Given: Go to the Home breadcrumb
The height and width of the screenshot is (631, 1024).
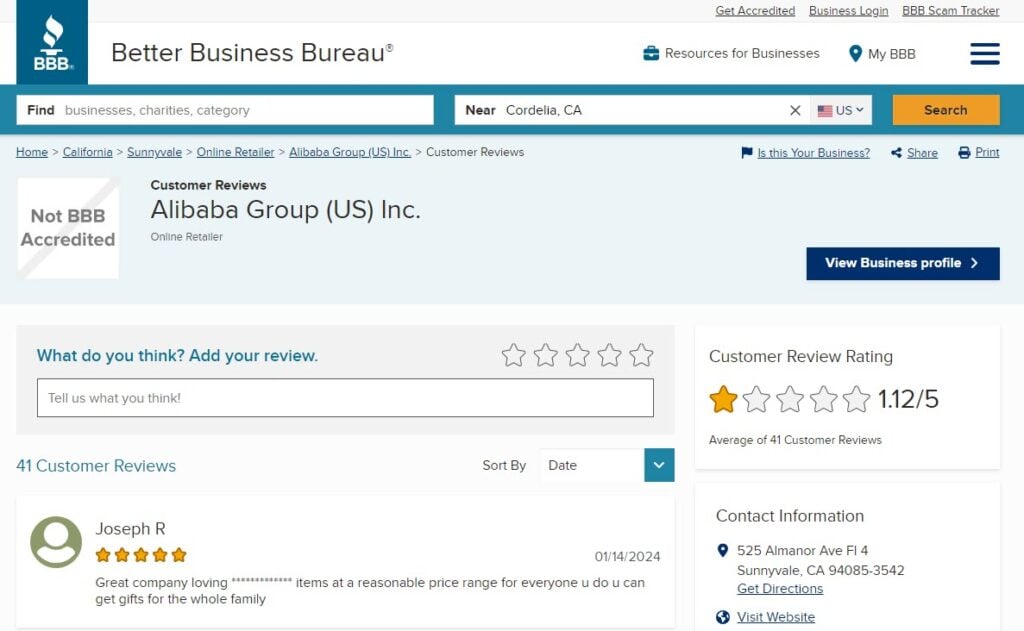Looking at the screenshot, I should pyautogui.click(x=32, y=152).
